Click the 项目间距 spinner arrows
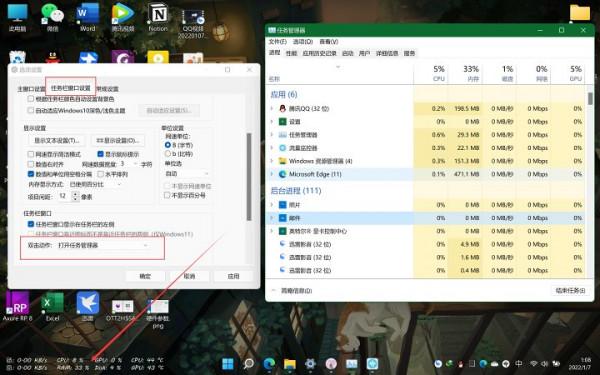The image size is (600, 375). [75, 197]
